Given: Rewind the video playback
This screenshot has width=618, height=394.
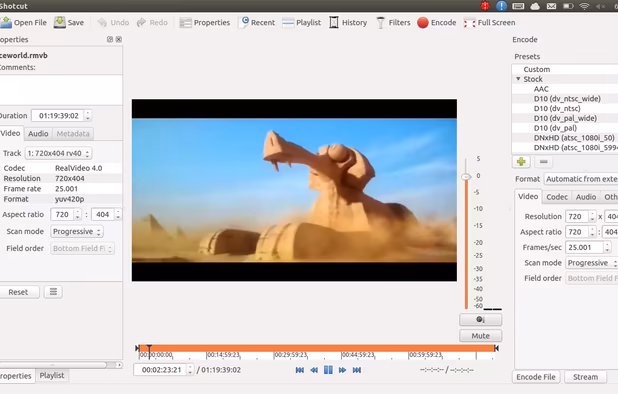Looking at the screenshot, I should click(x=314, y=370).
